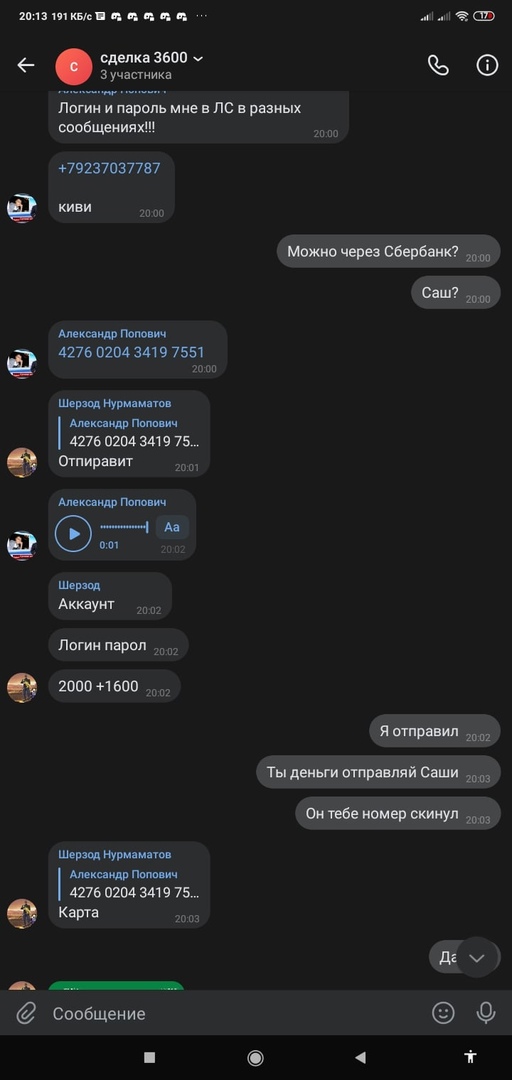Tap Шерзод avatar beside 2000 +1600

click(22, 687)
